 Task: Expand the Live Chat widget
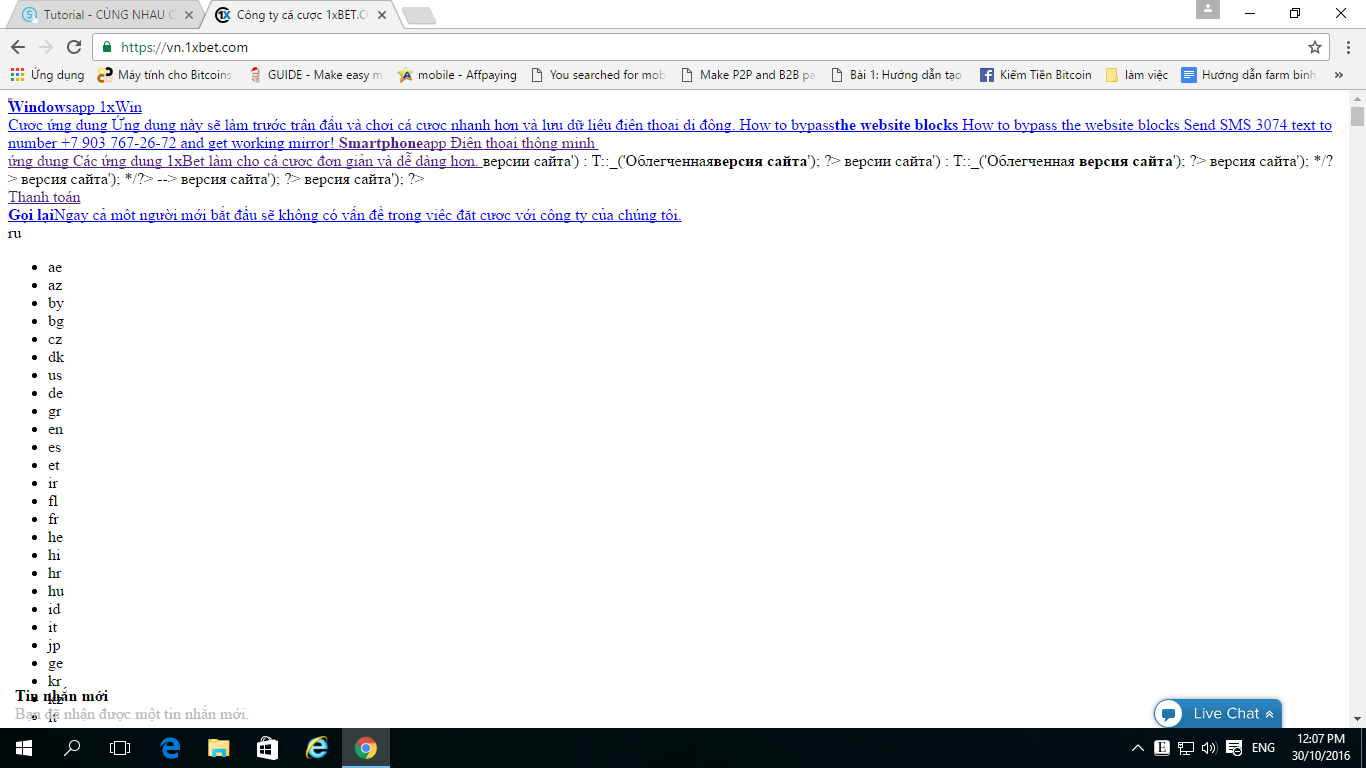[x=1218, y=714]
